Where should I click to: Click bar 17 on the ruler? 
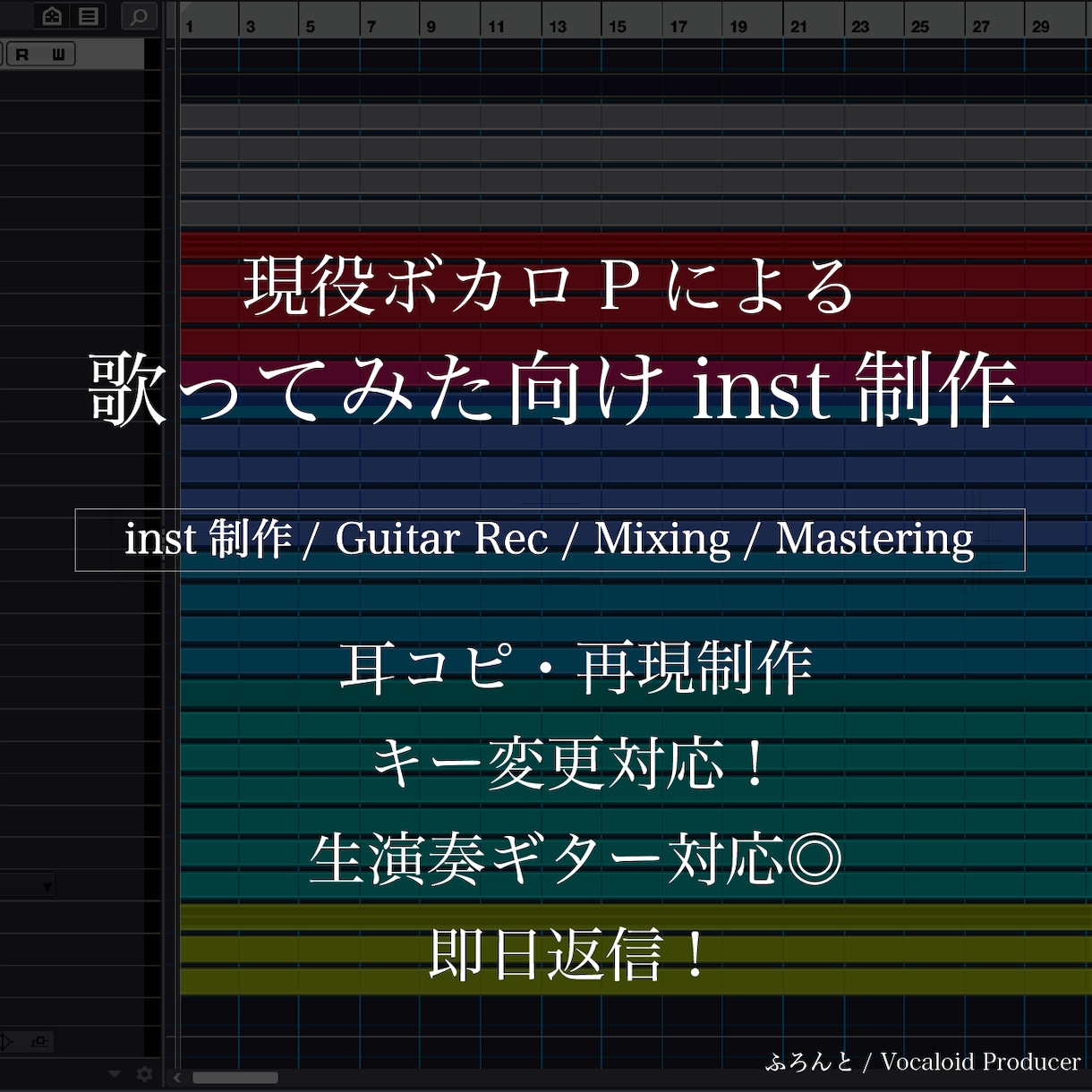tap(678, 27)
